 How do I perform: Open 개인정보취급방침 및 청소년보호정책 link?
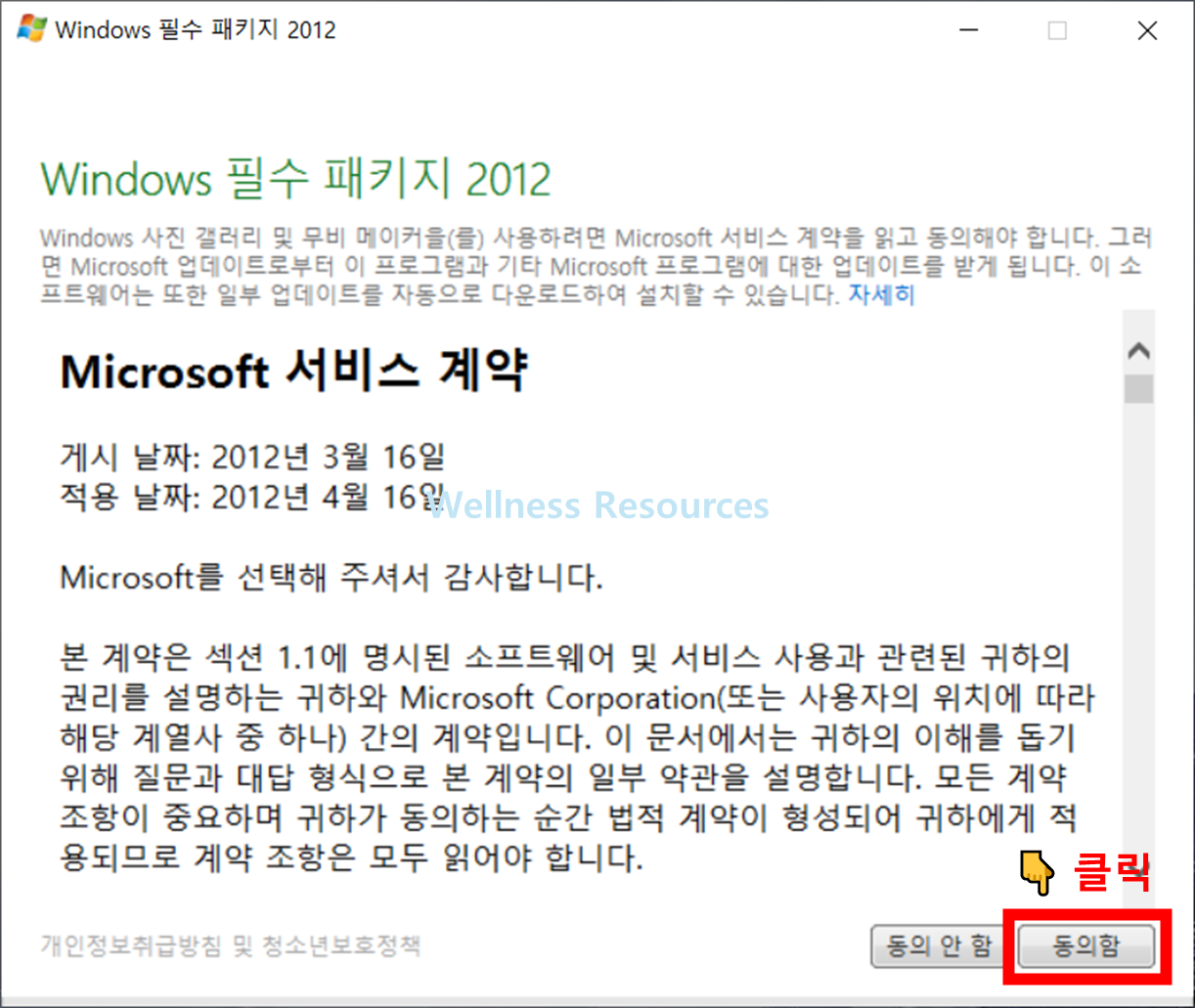231,945
